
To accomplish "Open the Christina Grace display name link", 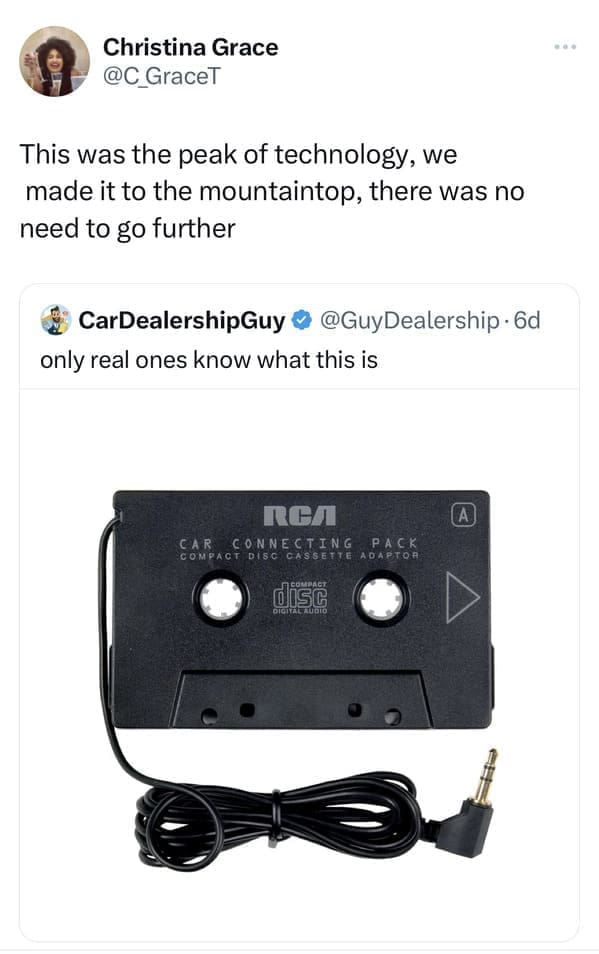I will point(190,47).
